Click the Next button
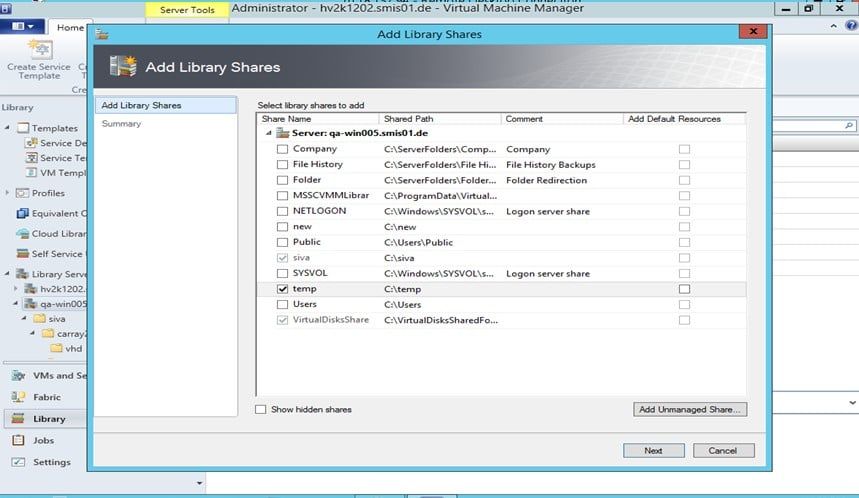Image resolution: width=859 pixels, height=498 pixels. [653, 450]
